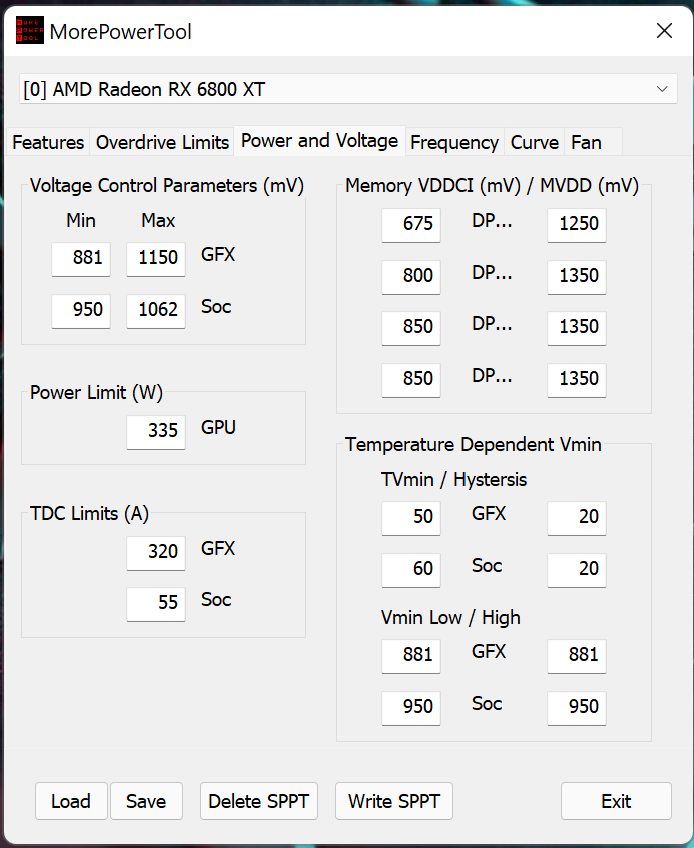Click the Soc Hystersis field showing 20

coord(577,570)
